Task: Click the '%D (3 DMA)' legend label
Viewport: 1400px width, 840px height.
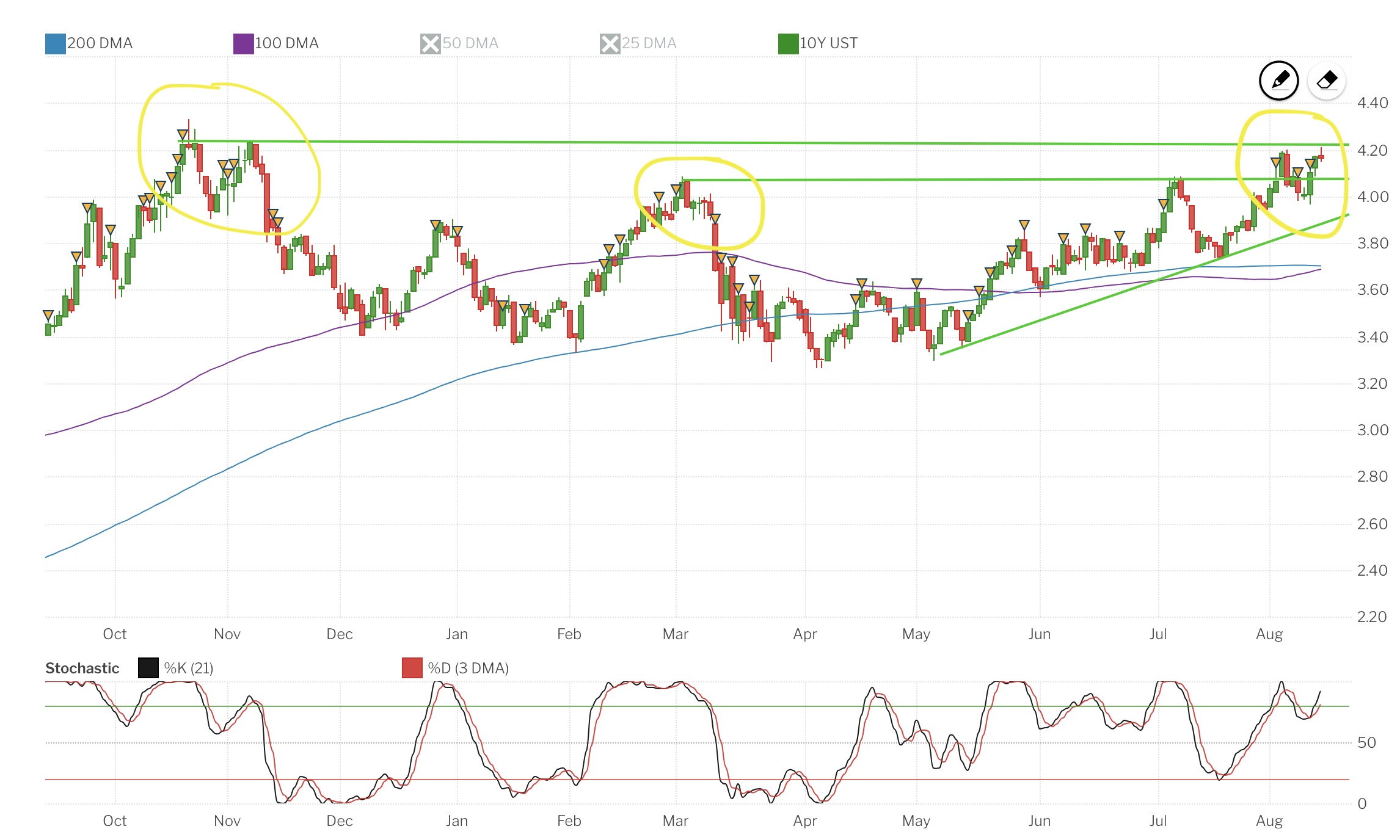Action: coord(468,668)
